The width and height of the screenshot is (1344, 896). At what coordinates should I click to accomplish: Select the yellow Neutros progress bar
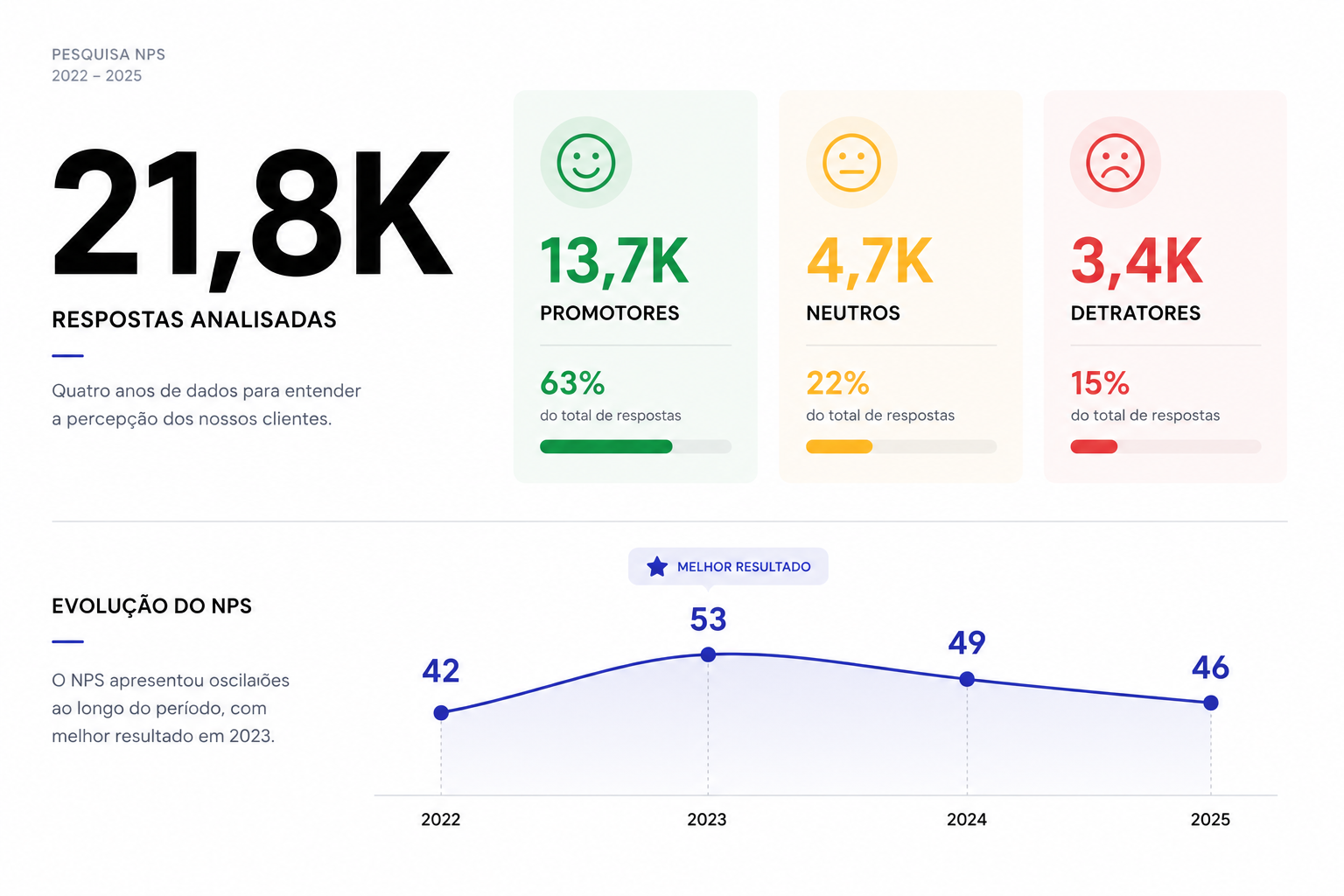coord(901,446)
